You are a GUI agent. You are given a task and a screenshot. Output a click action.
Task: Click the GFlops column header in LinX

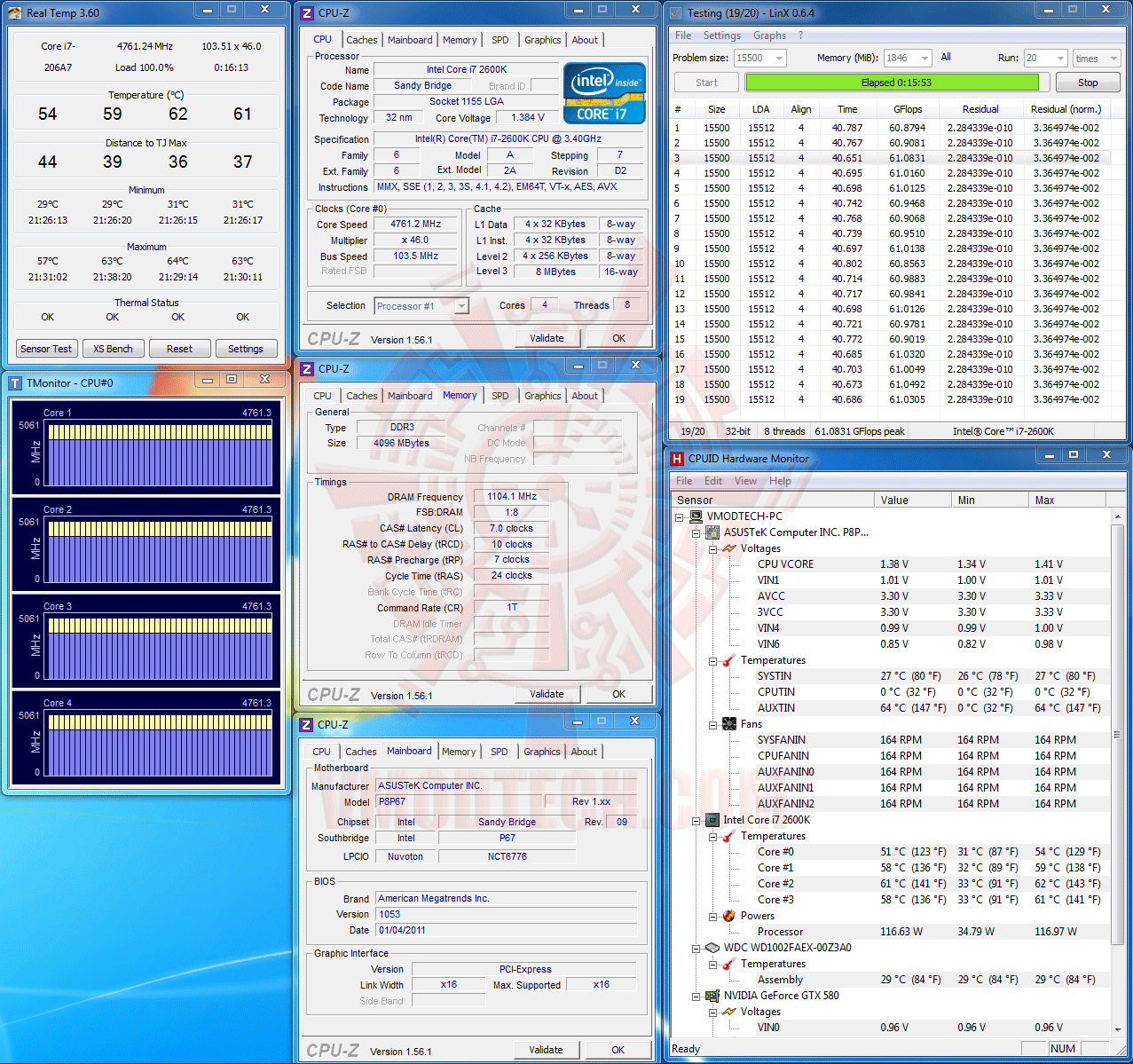pos(908,109)
